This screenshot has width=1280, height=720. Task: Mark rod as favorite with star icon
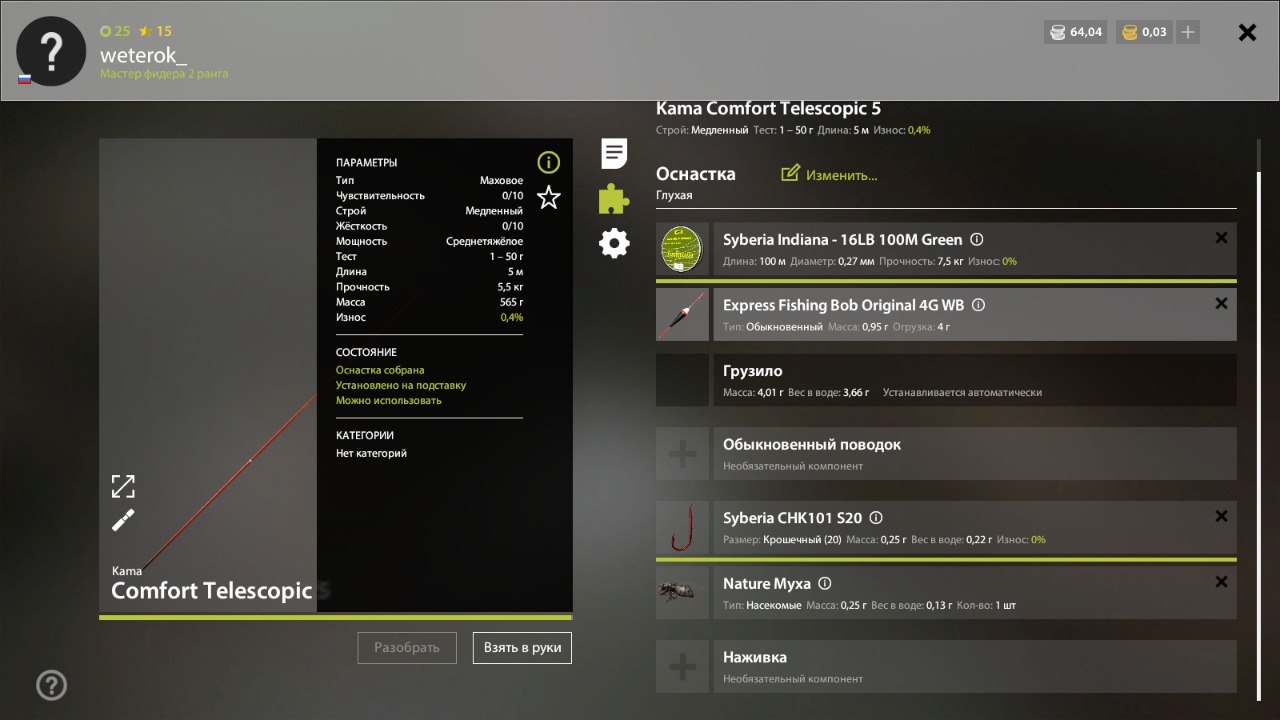(x=549, y=197)
